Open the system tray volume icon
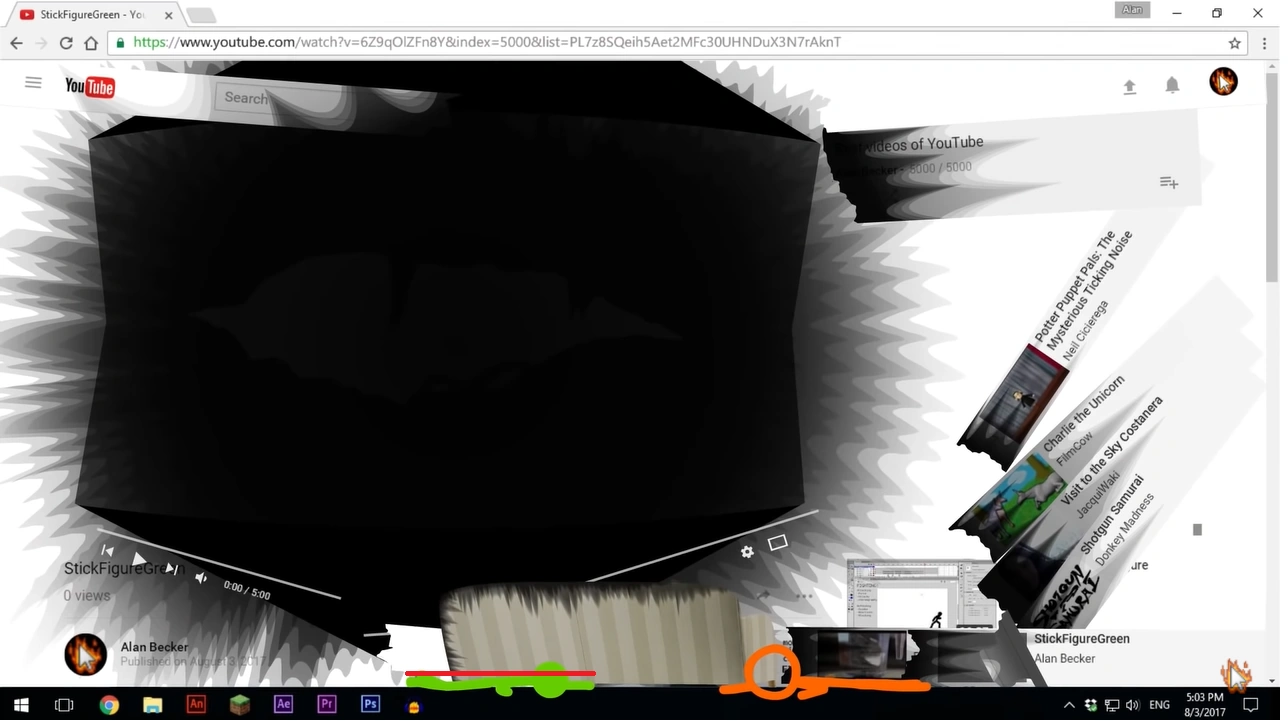The height and width of the screenshot is (722, 1288). click(1133, 705)
